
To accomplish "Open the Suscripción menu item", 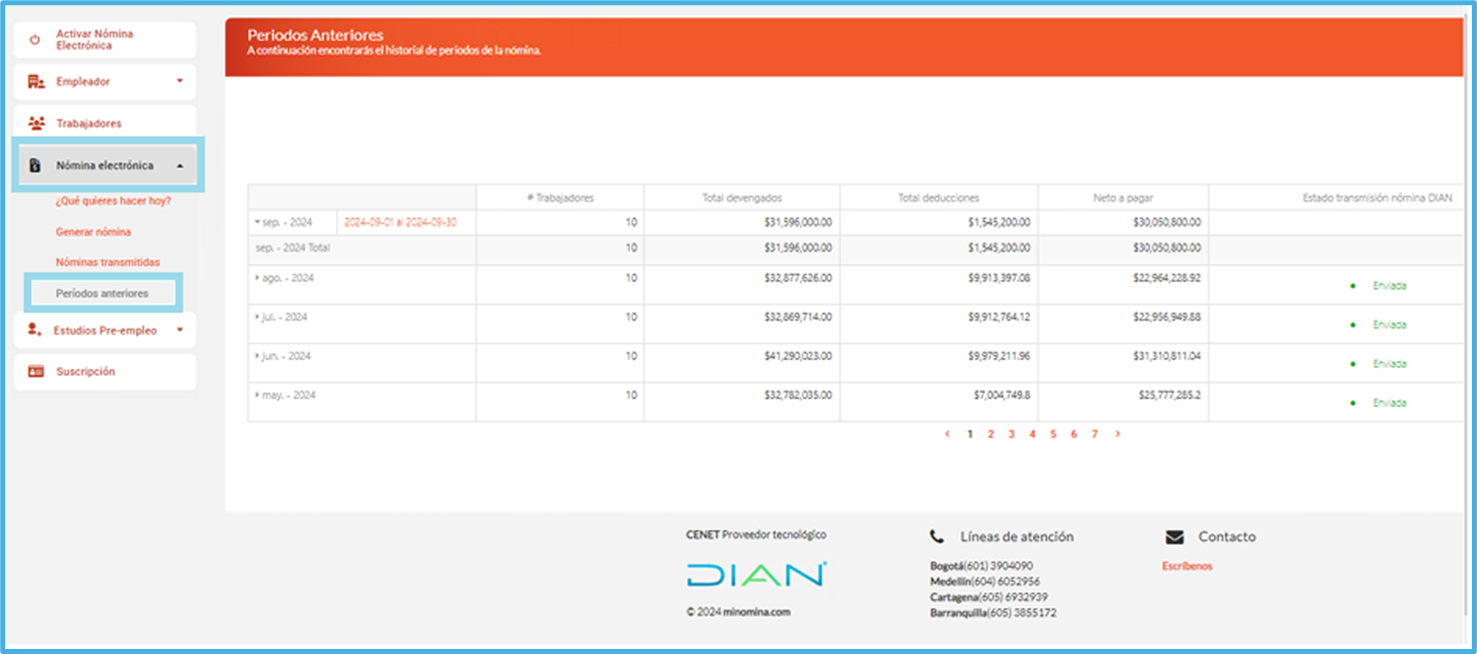I will [x=104, y=371].
